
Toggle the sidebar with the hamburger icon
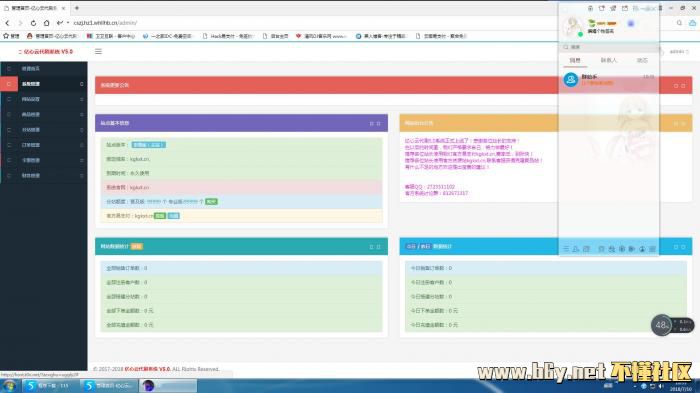(98, 51)
